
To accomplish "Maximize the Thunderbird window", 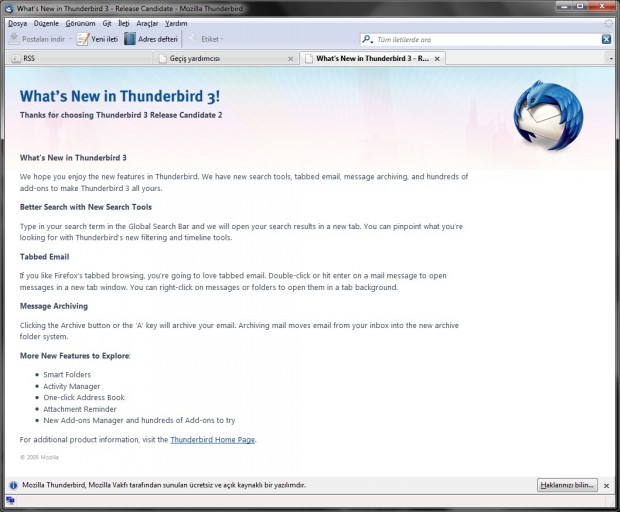I will click(x=580, y=6).
